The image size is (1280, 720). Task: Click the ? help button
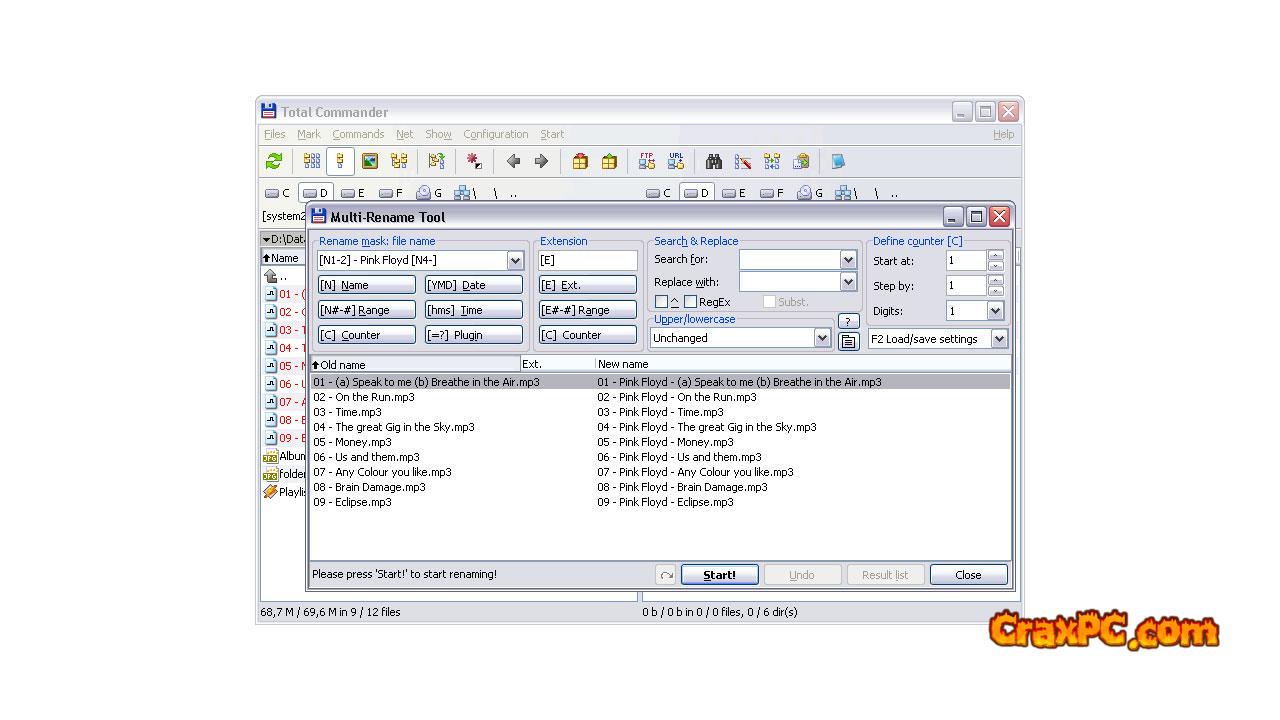pos(848,321)
